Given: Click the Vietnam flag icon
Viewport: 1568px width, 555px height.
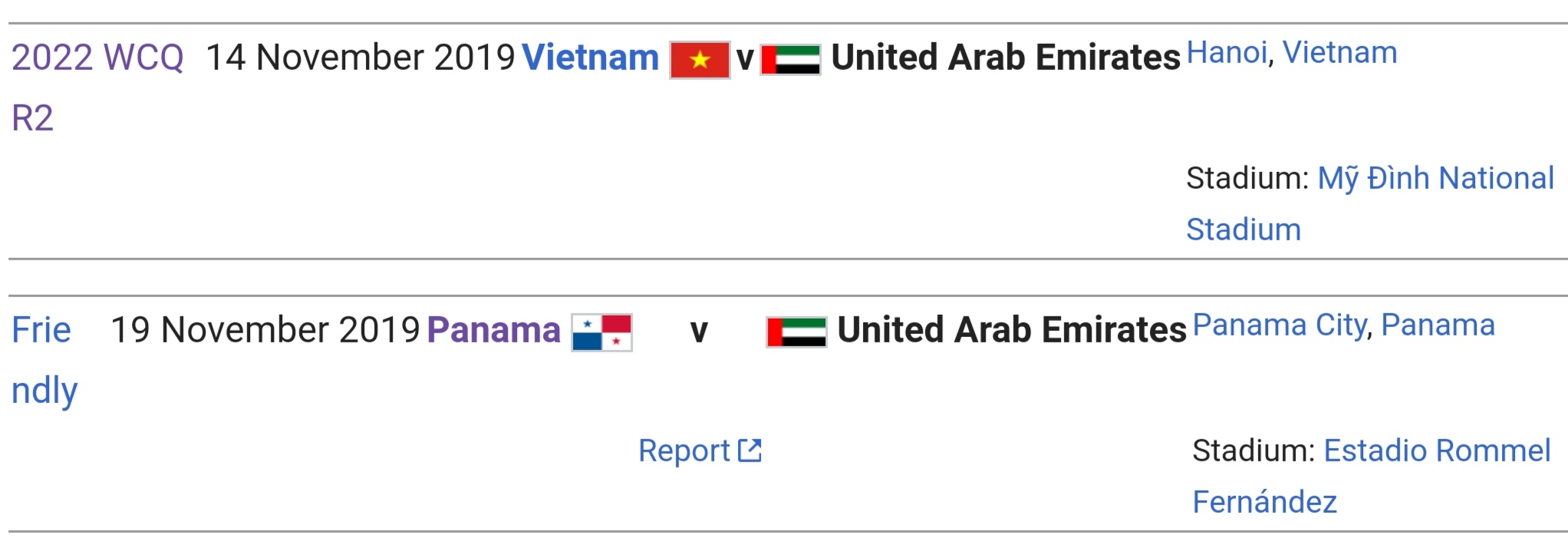Looking at the screenshot, I should coord(700,60).
